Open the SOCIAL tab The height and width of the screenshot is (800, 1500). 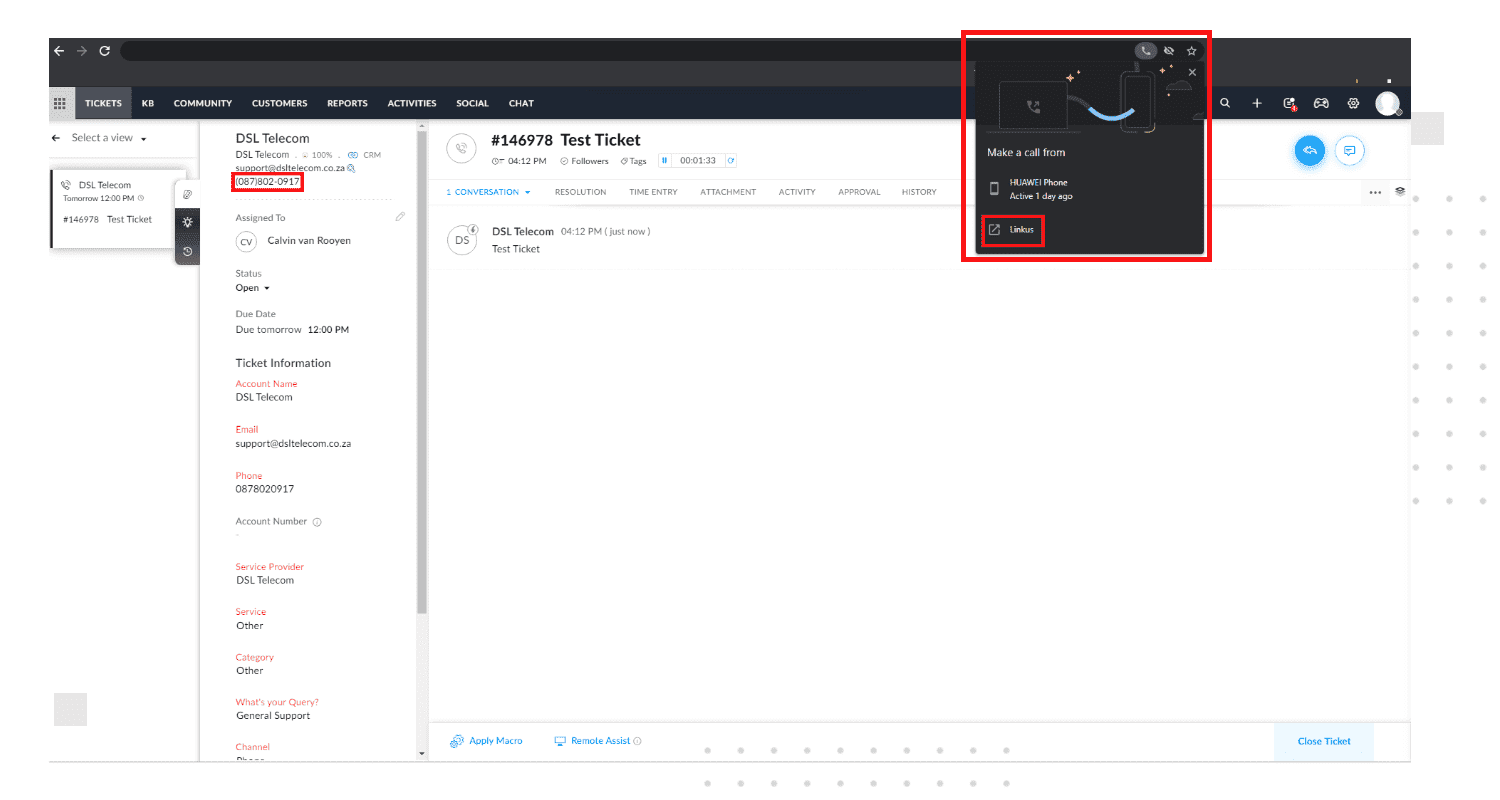tap(472, 103)
